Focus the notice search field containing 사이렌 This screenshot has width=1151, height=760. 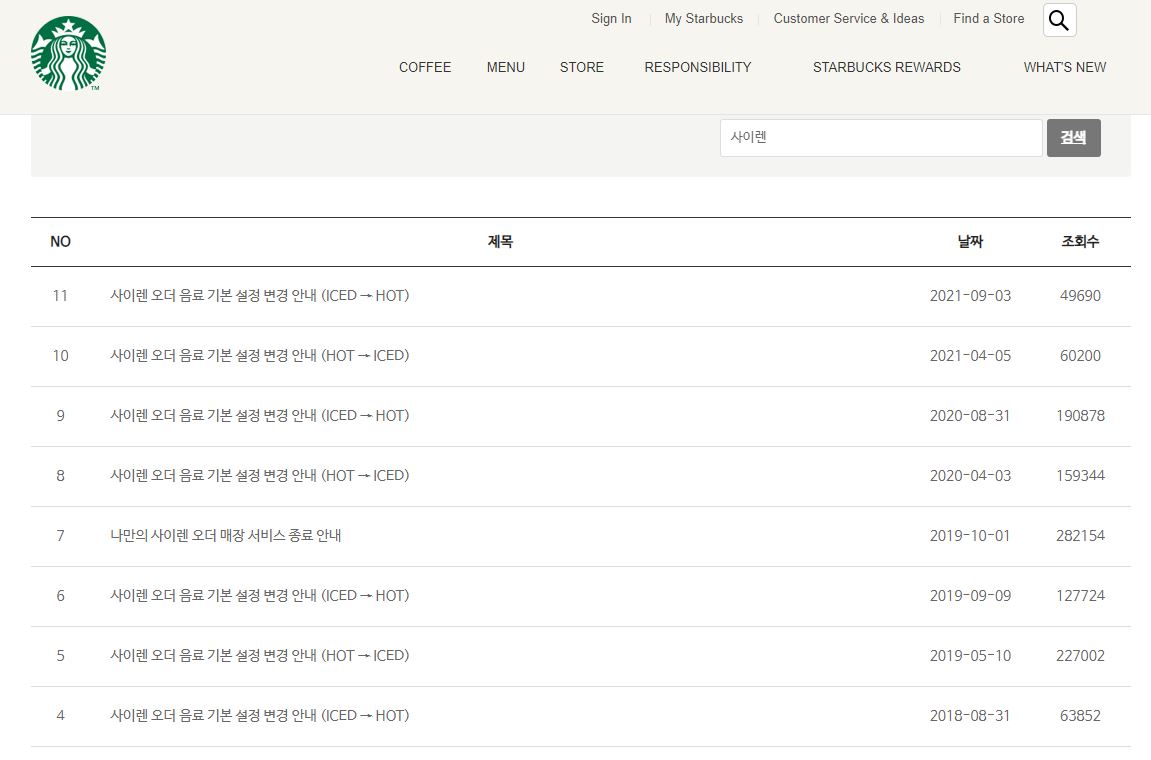[x=881, y=137]
